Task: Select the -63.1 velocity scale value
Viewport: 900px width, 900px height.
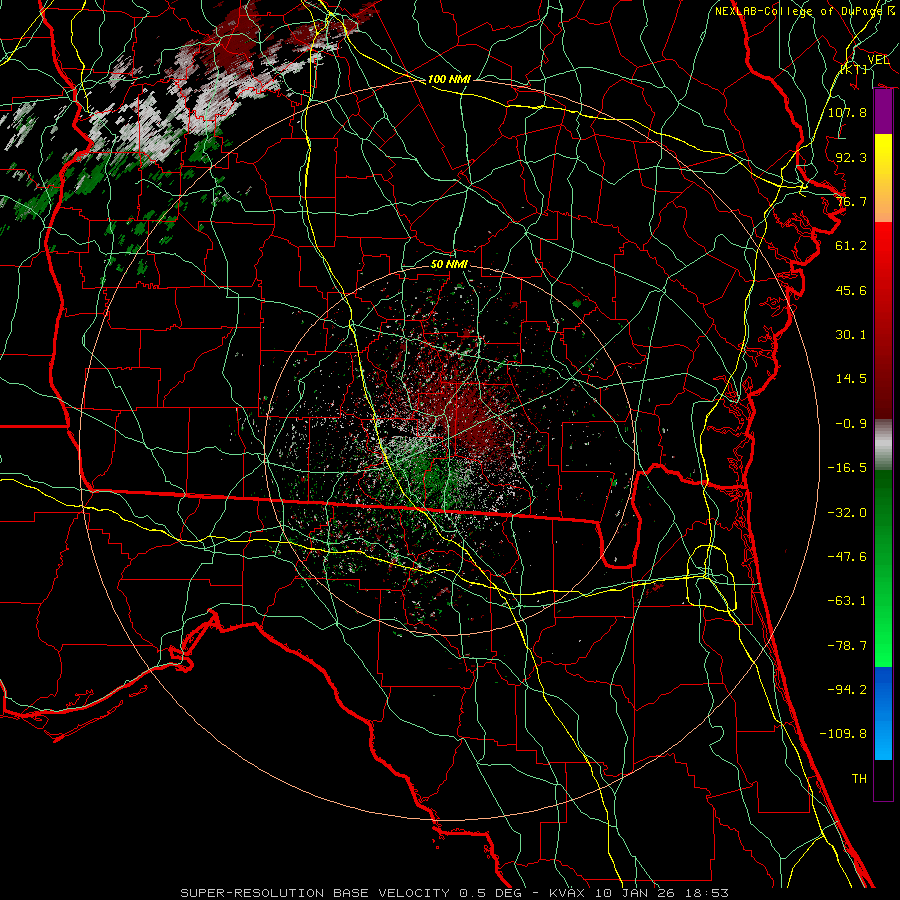Action: click(x=847, y=601)
